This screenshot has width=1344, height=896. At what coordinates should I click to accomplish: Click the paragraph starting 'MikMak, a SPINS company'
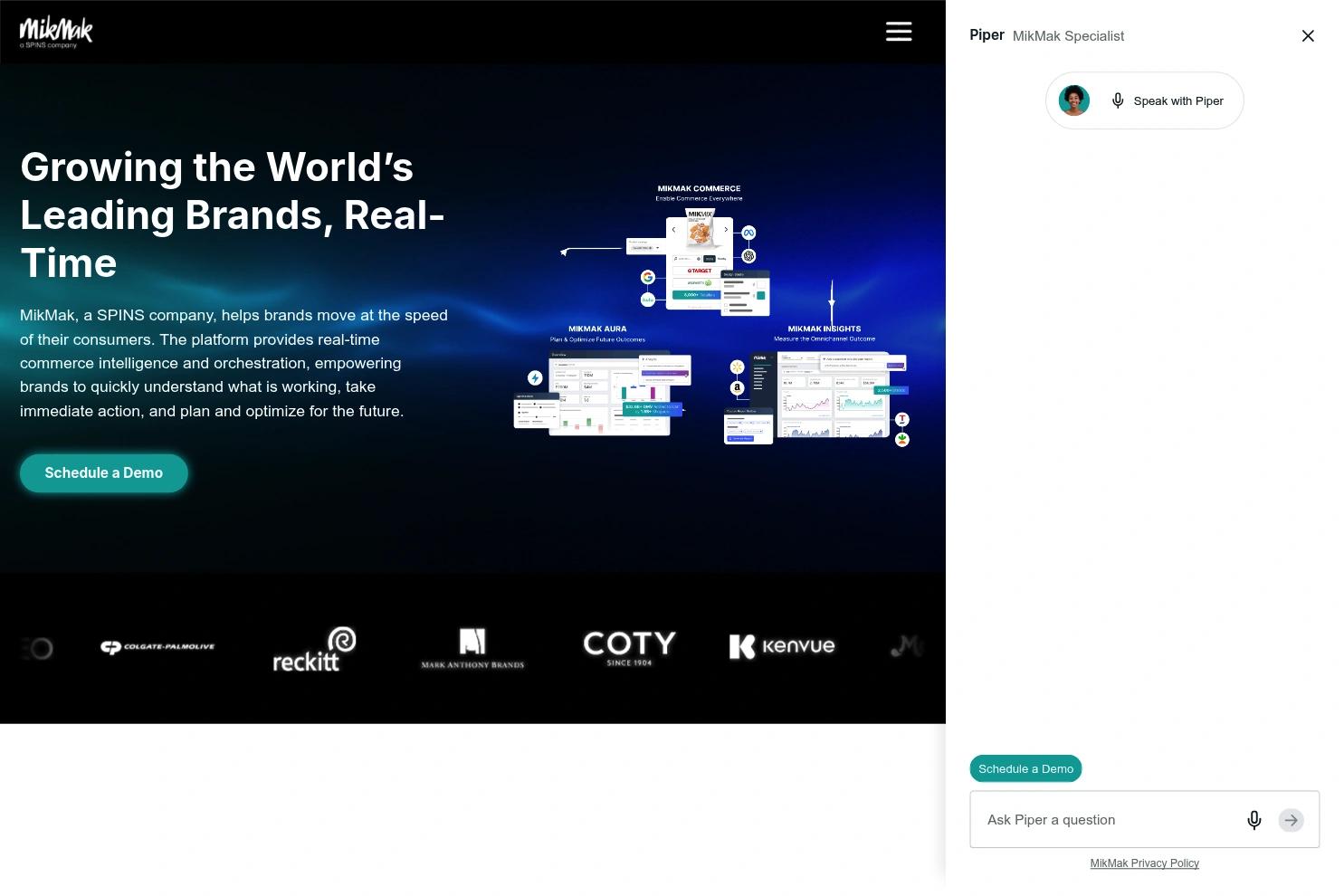(x=234, y=363)
